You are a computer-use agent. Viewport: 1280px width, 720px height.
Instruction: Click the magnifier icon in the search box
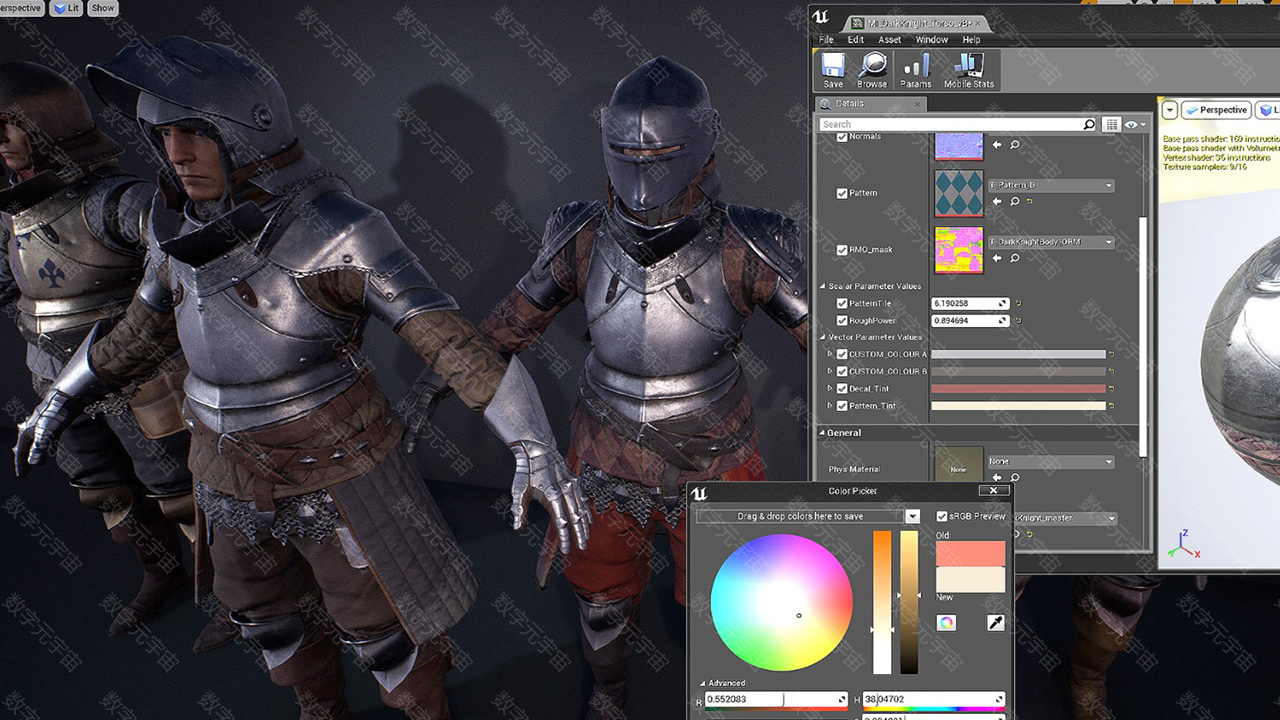(x=1089, y=125)
